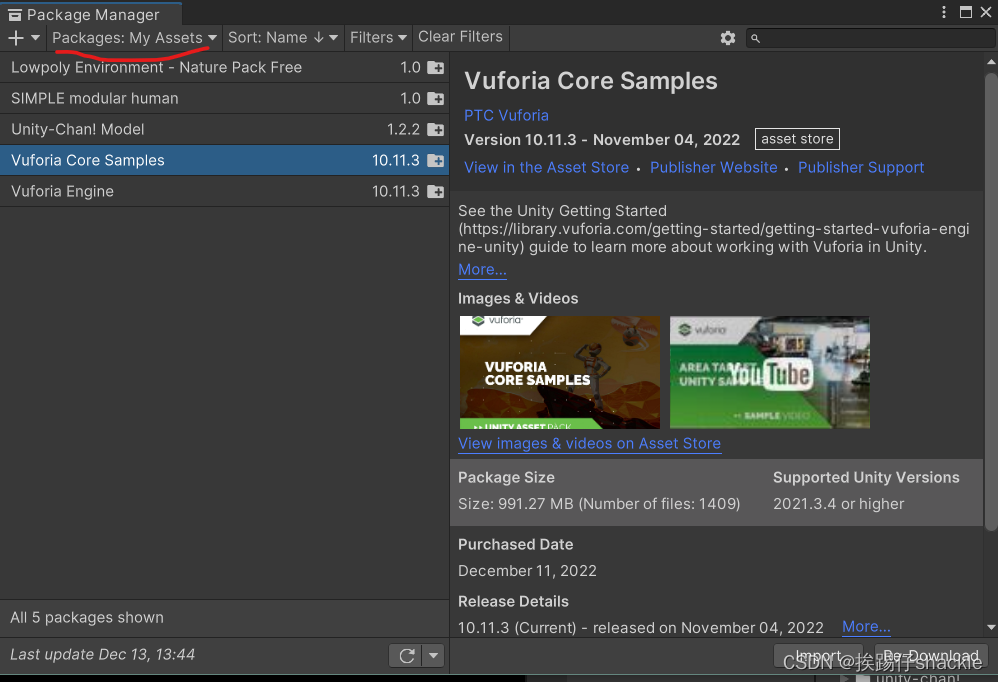Select Vuforia Core Samples in list
Image resolution: width=998 pixels, height=682 pixels.
click(224, 160)
